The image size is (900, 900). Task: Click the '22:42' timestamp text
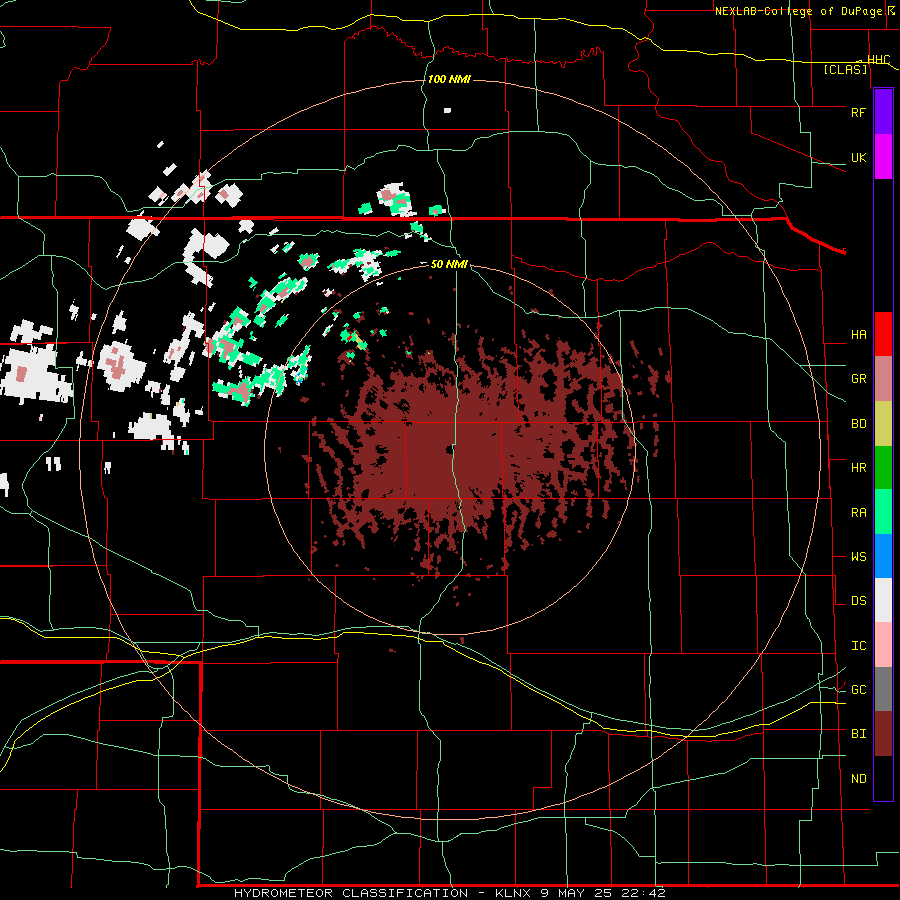click(x=643, y=893)
